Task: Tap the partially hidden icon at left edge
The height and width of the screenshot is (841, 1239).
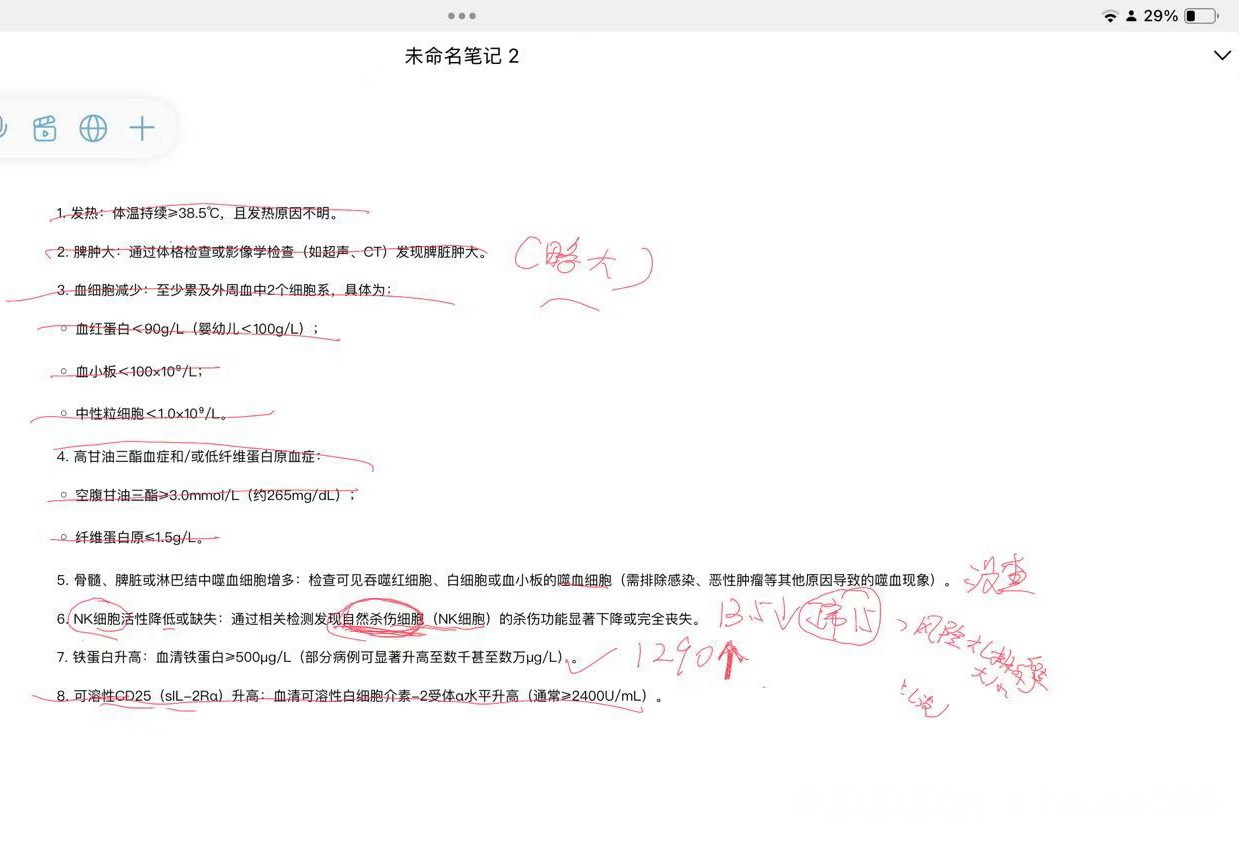Action: pyautogui.click(x=3, y=128)
